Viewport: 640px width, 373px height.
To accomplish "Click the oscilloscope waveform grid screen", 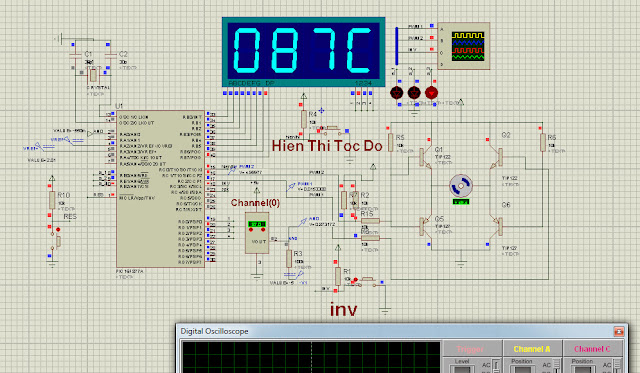I will [x=311, y=357].
